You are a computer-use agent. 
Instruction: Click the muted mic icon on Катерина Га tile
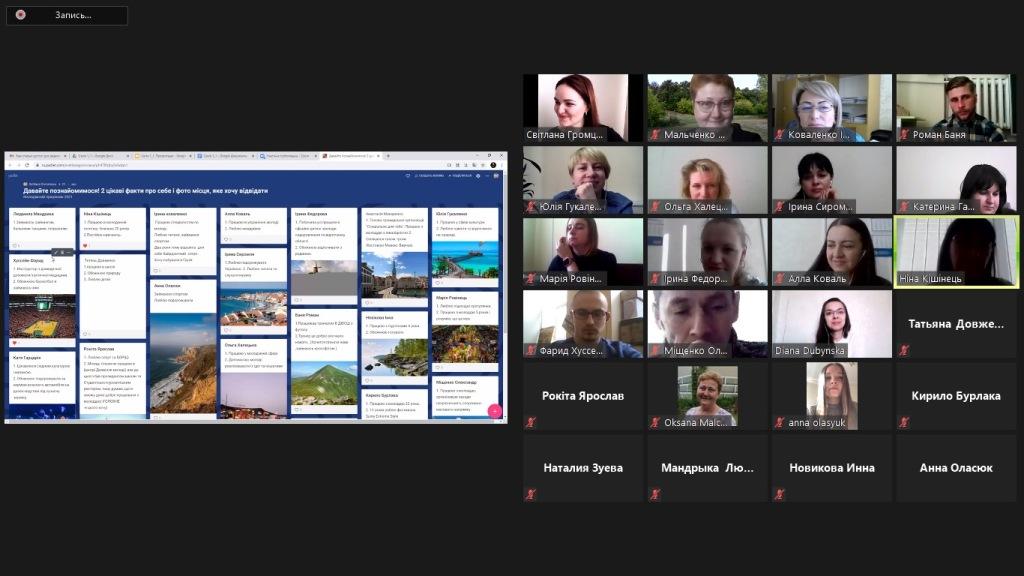904,206
